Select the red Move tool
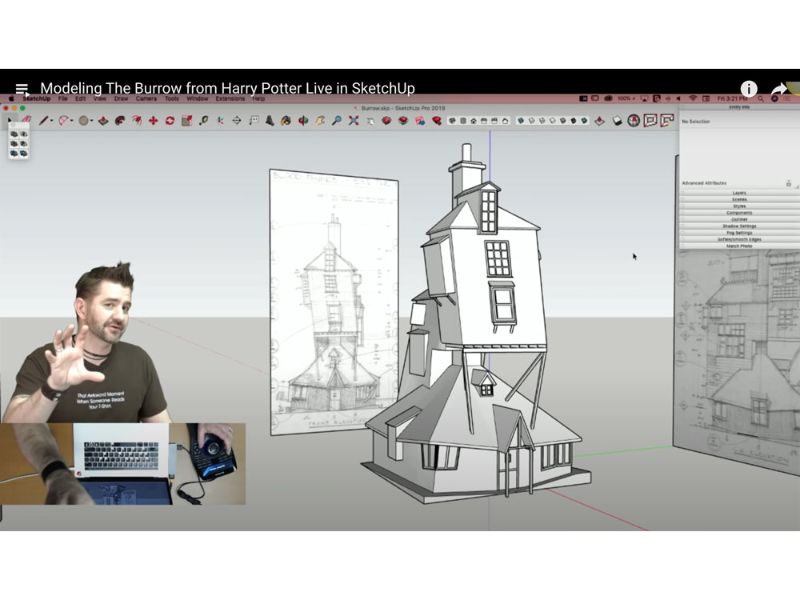This screenshot has width=800, height=600. 153,120
